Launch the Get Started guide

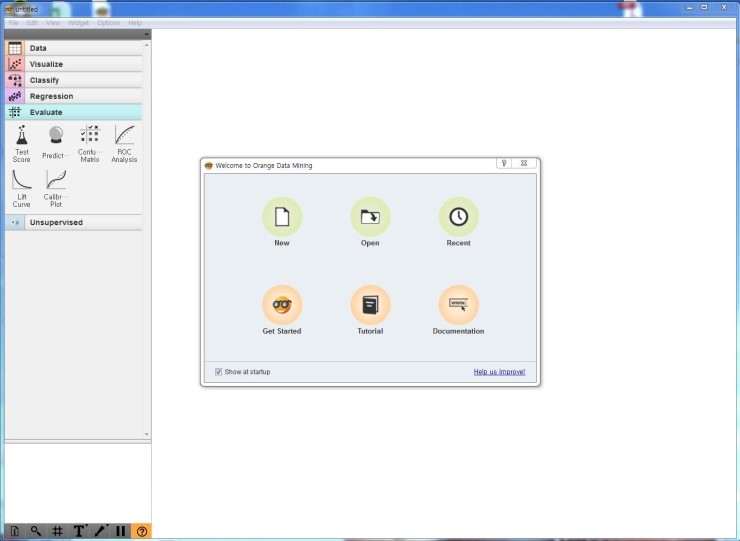click(x=282, y=305)
